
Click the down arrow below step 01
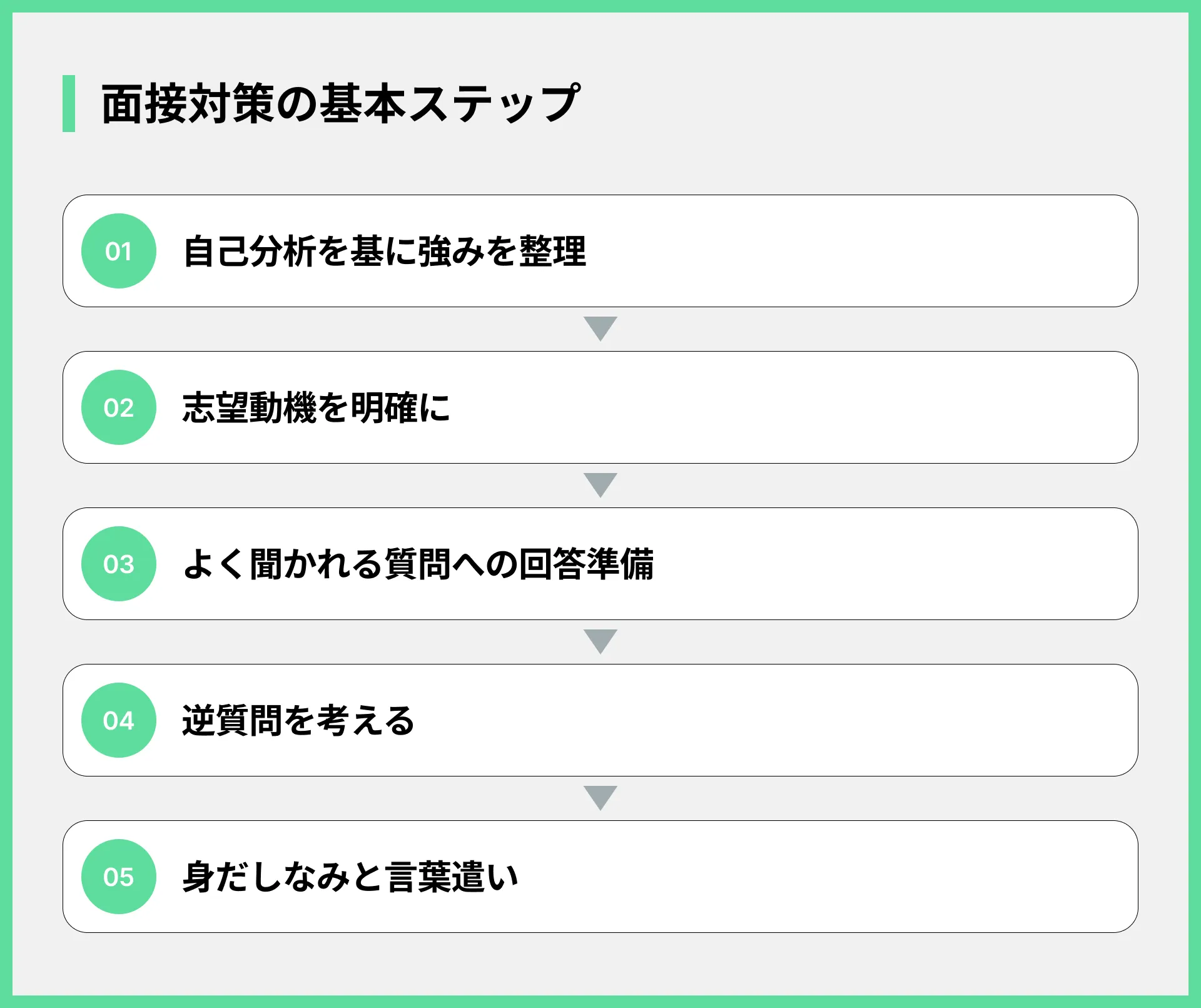tap(600, 328)
